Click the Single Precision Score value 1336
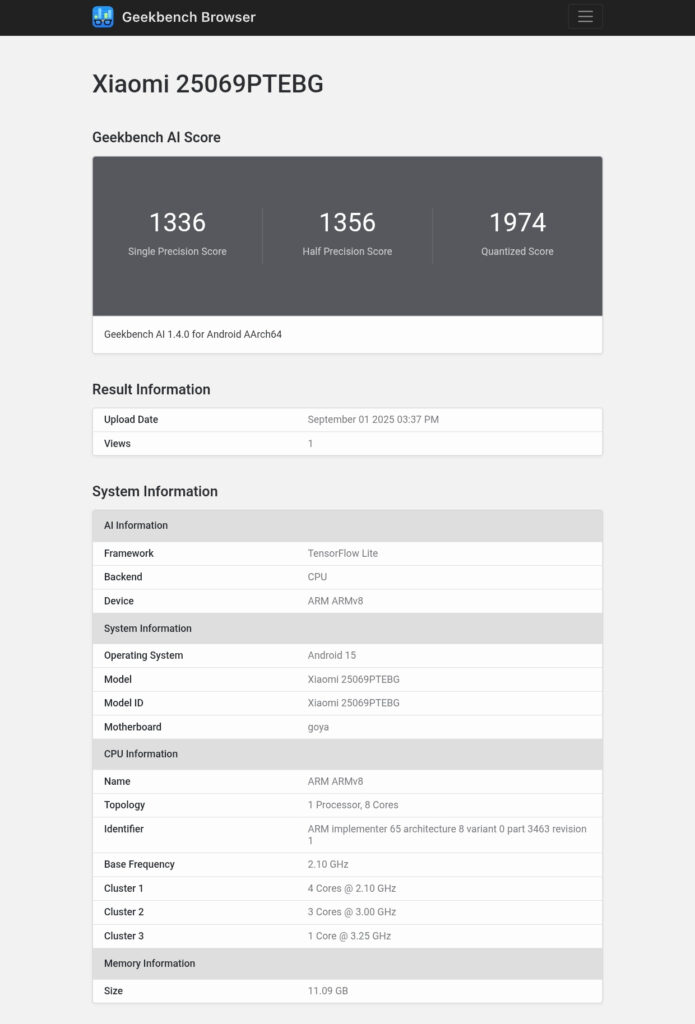Viewport: 695px width, 1024px height. click(x=177, y=222)
